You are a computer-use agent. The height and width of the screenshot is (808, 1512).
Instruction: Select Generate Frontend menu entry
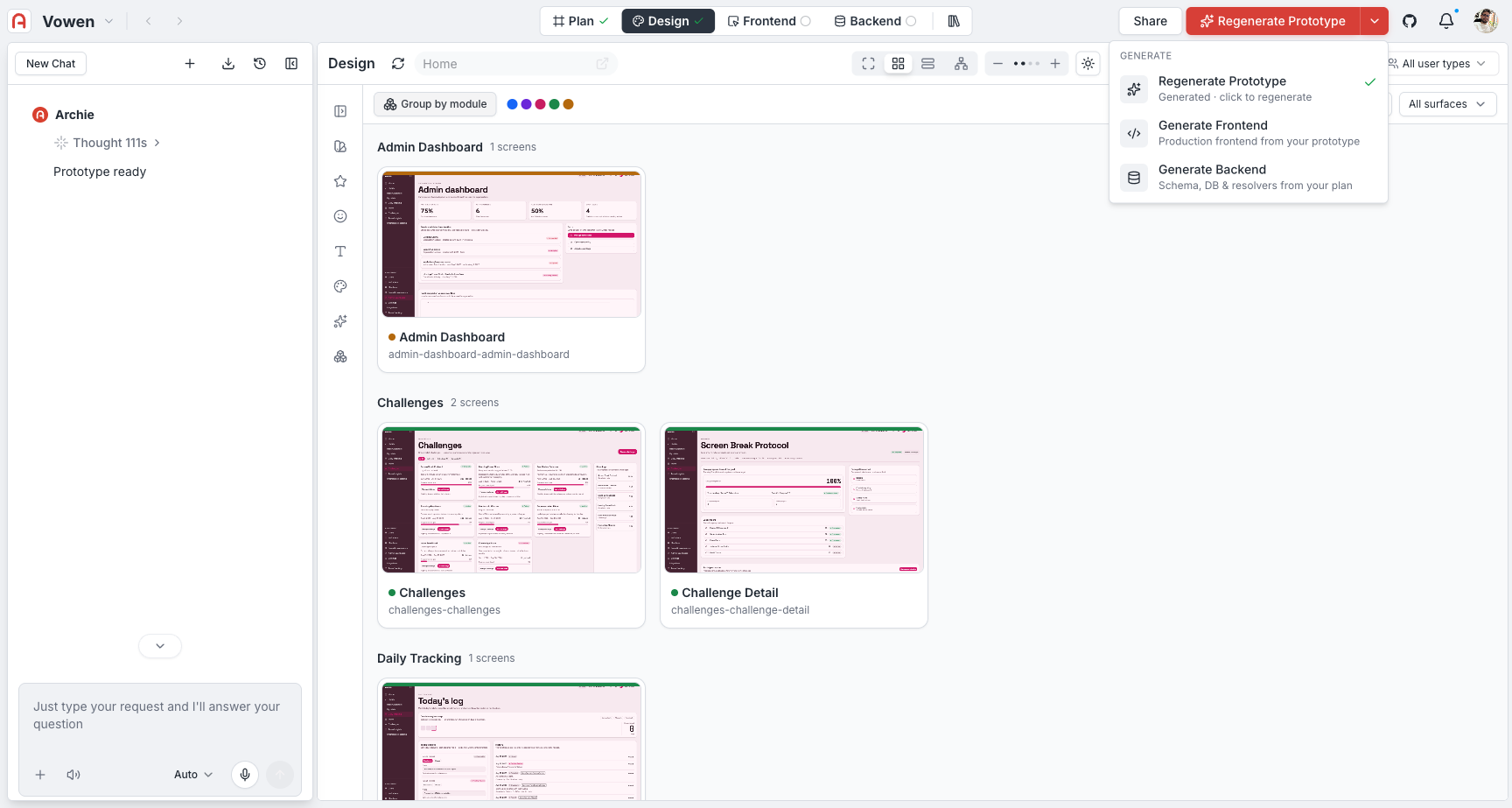point(1249,133)
